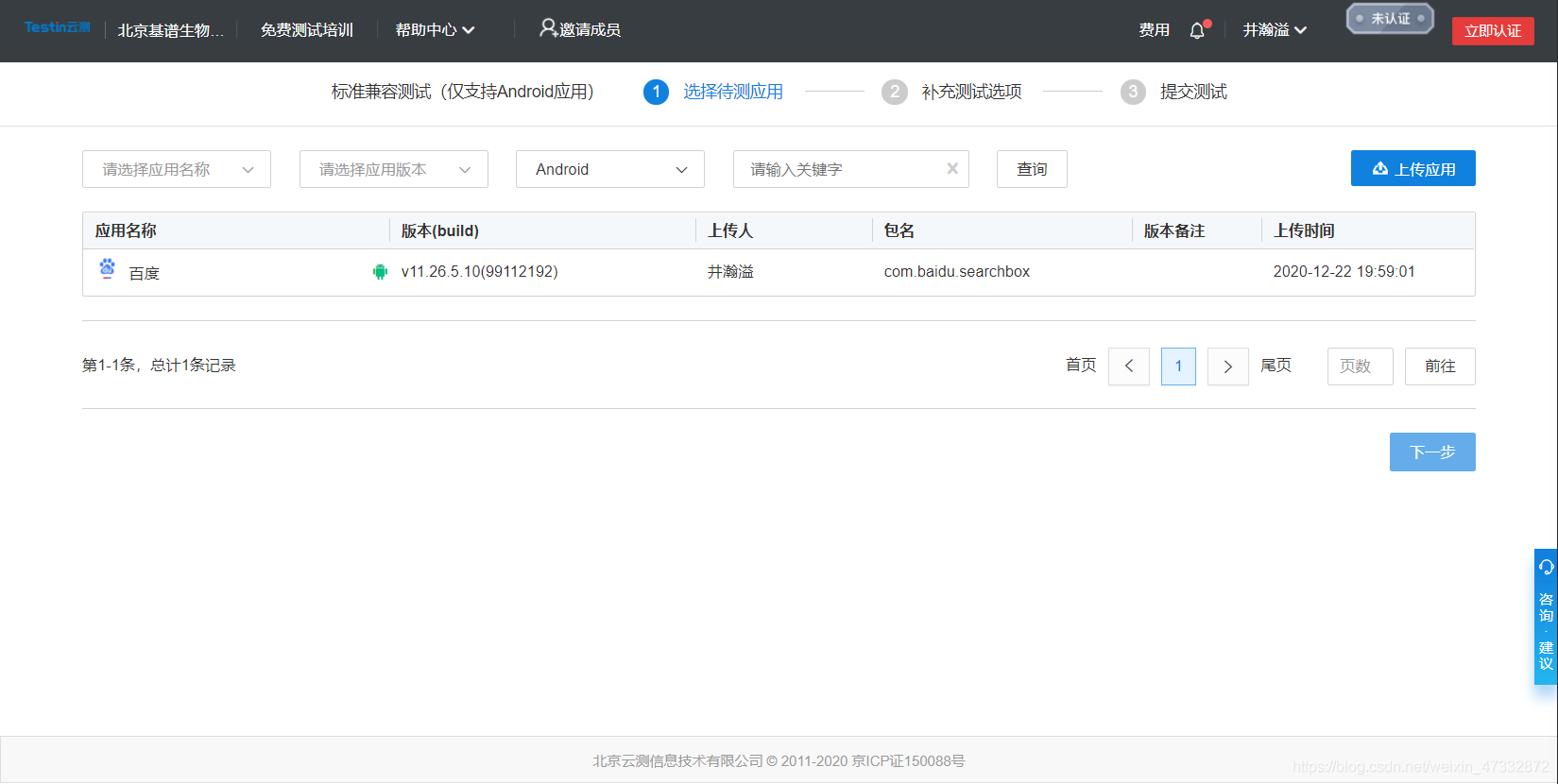Click the 上传时间 column header

coord(1304,230)
